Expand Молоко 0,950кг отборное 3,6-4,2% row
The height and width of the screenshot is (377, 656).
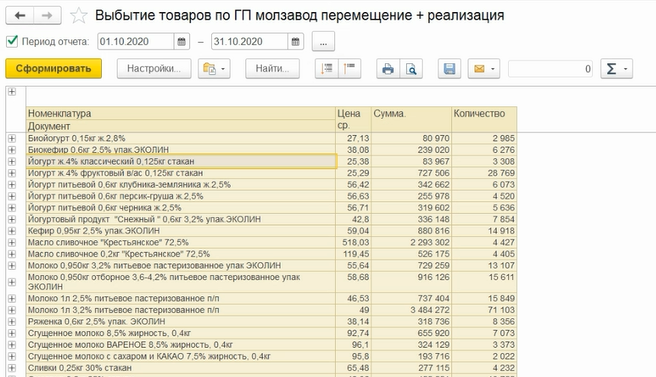point(12,282)
